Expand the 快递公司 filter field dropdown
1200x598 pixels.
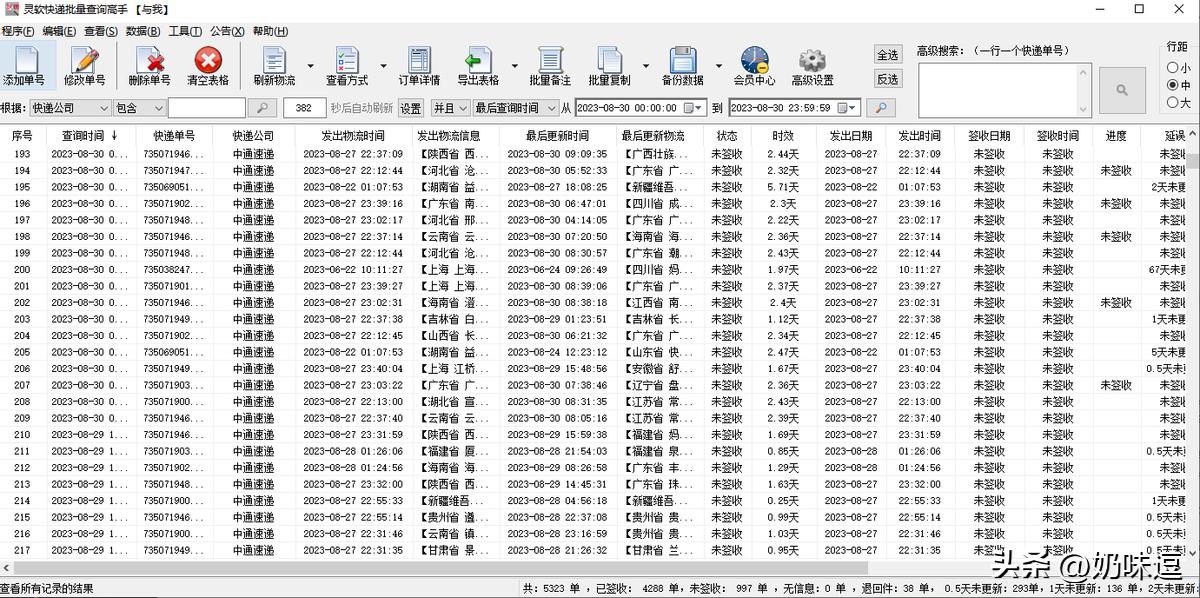103,108
